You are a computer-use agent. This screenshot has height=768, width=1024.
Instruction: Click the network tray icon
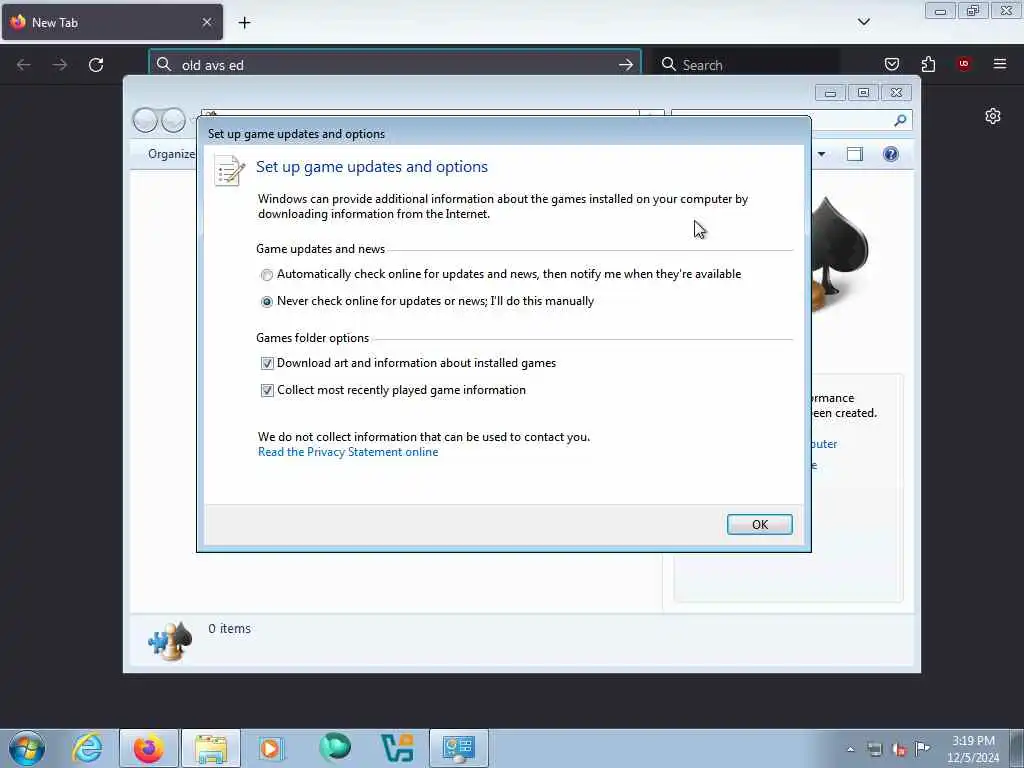tap(874, 749)
